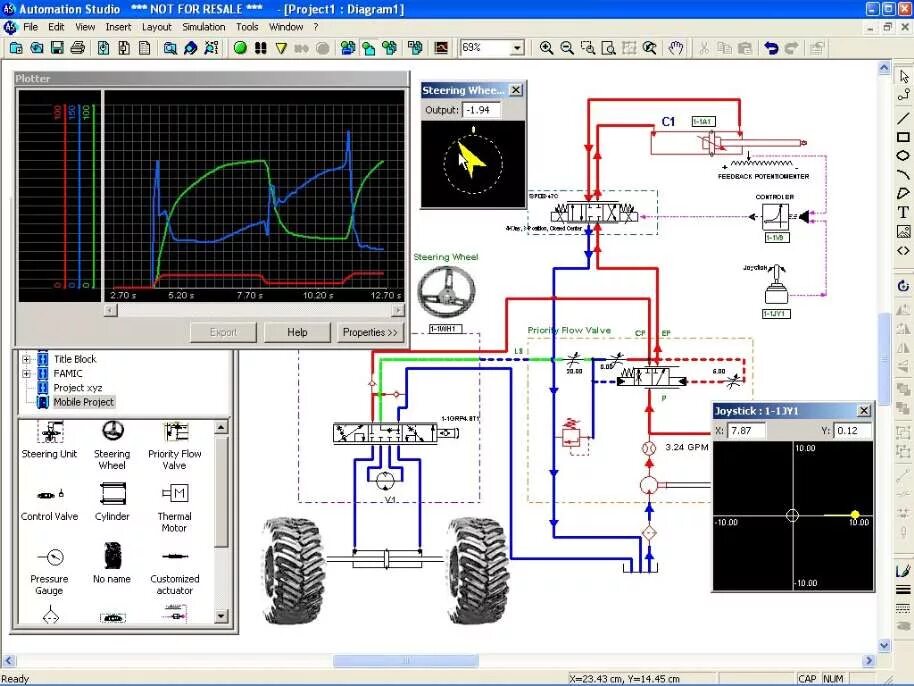Select the Pan hand tool
914x686 pixels.
click(x=676, y=48)
